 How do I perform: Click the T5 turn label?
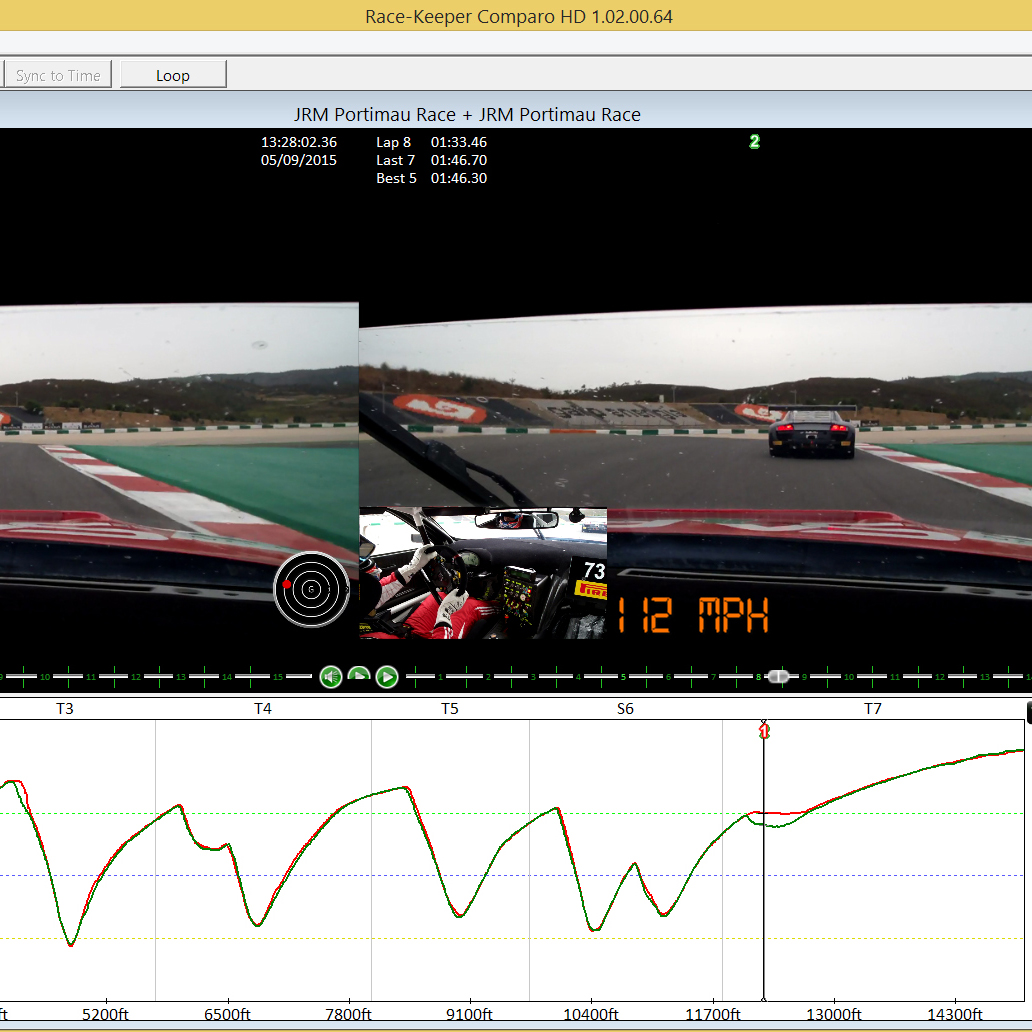click(x=450, y=709)
